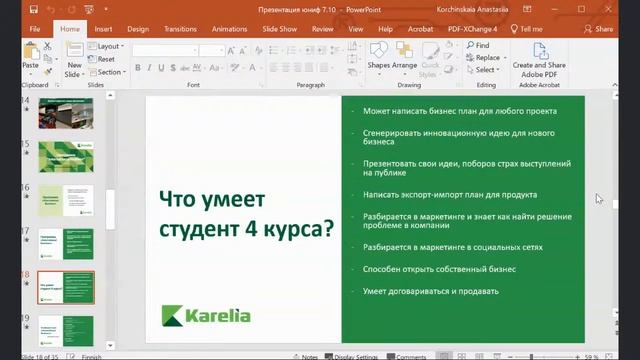Open the Paste options arrow
This screenshot has height=360, width=640.
click(x=31, y=74)
